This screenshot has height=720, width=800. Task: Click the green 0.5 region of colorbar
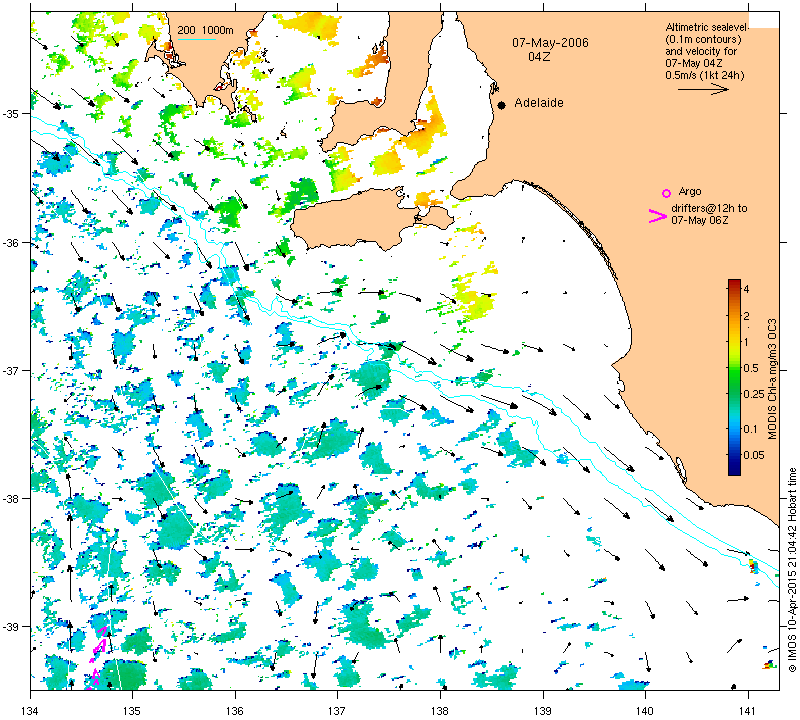(734, 368)
